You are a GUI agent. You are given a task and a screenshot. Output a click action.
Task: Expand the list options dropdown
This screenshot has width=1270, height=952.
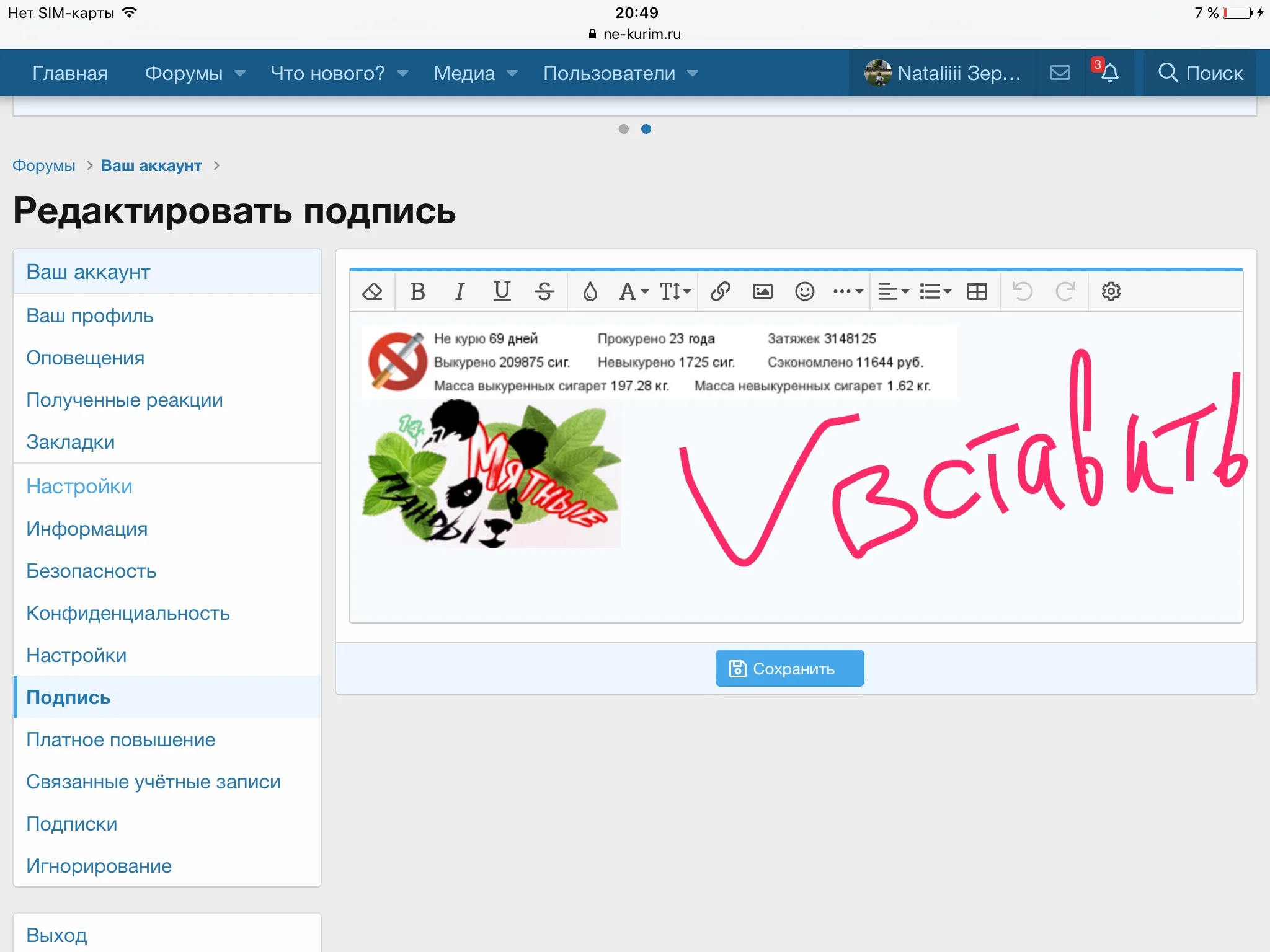935,291
